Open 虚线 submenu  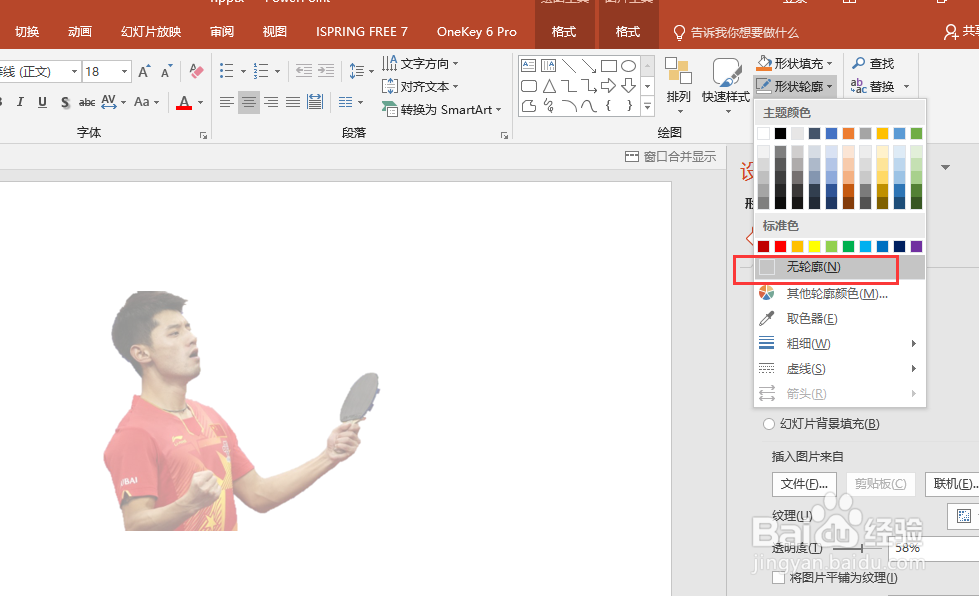[840, 369]
